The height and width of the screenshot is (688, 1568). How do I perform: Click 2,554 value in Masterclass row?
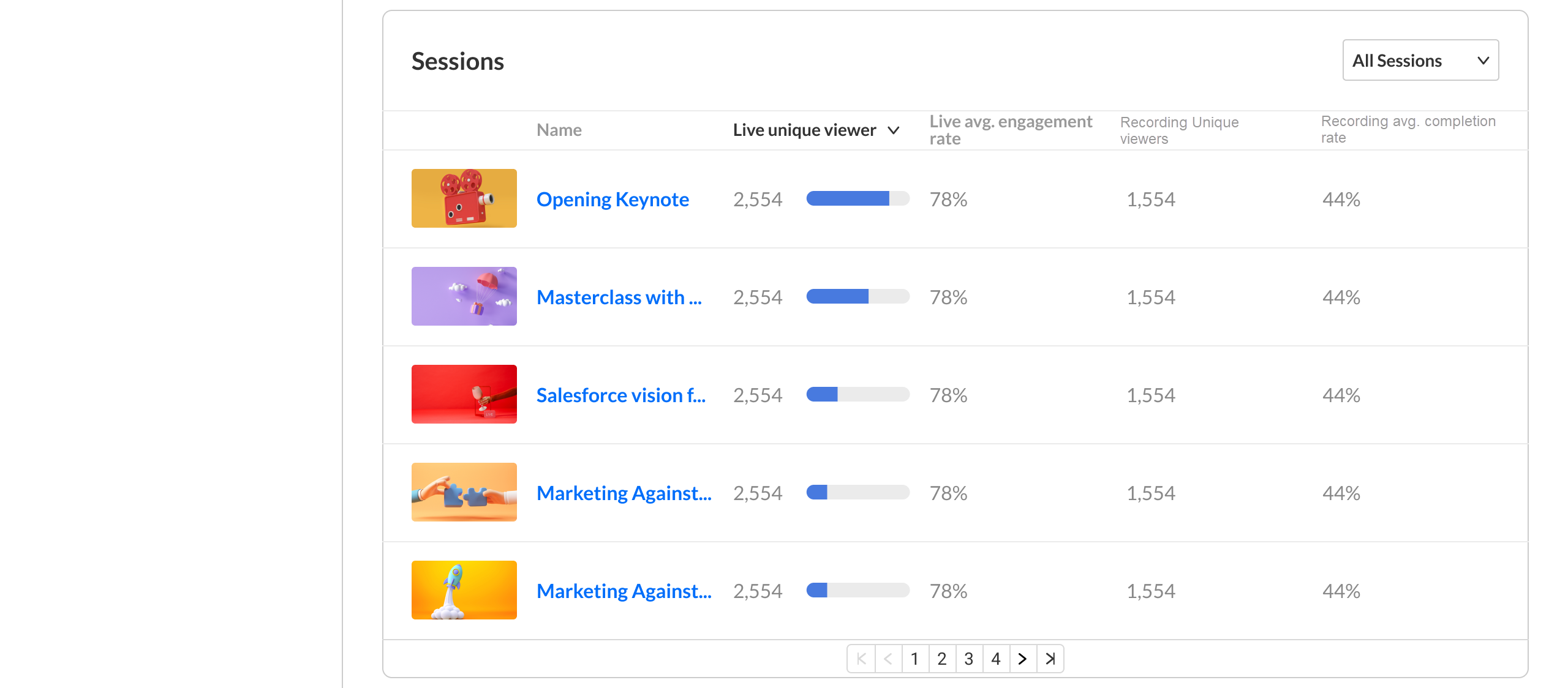tap(758, 297)
